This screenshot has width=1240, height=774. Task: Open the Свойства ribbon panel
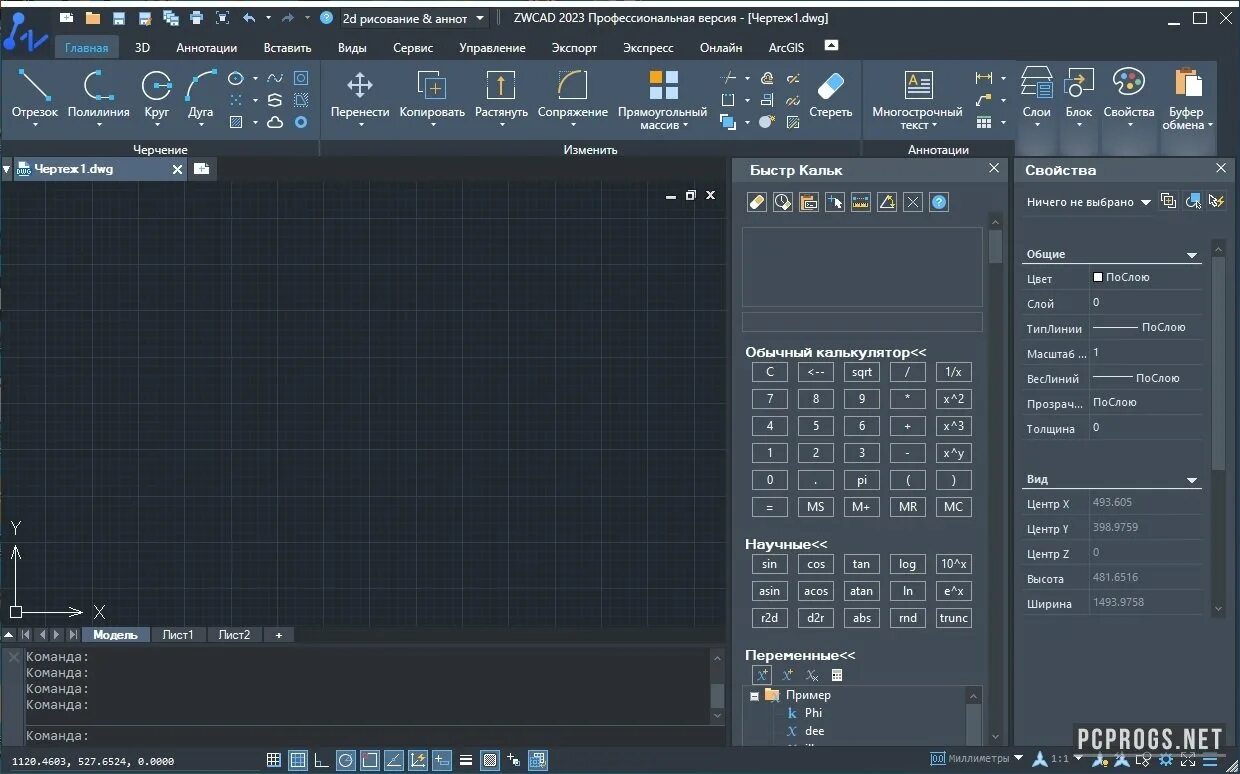[x=1129, y=97]
